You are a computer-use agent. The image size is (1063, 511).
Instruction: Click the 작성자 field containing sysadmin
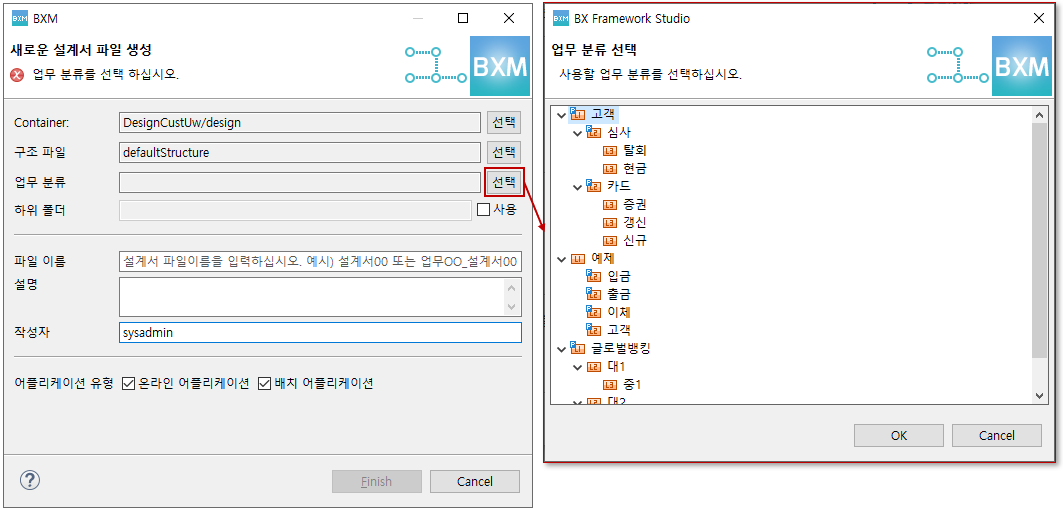point(320,333)
